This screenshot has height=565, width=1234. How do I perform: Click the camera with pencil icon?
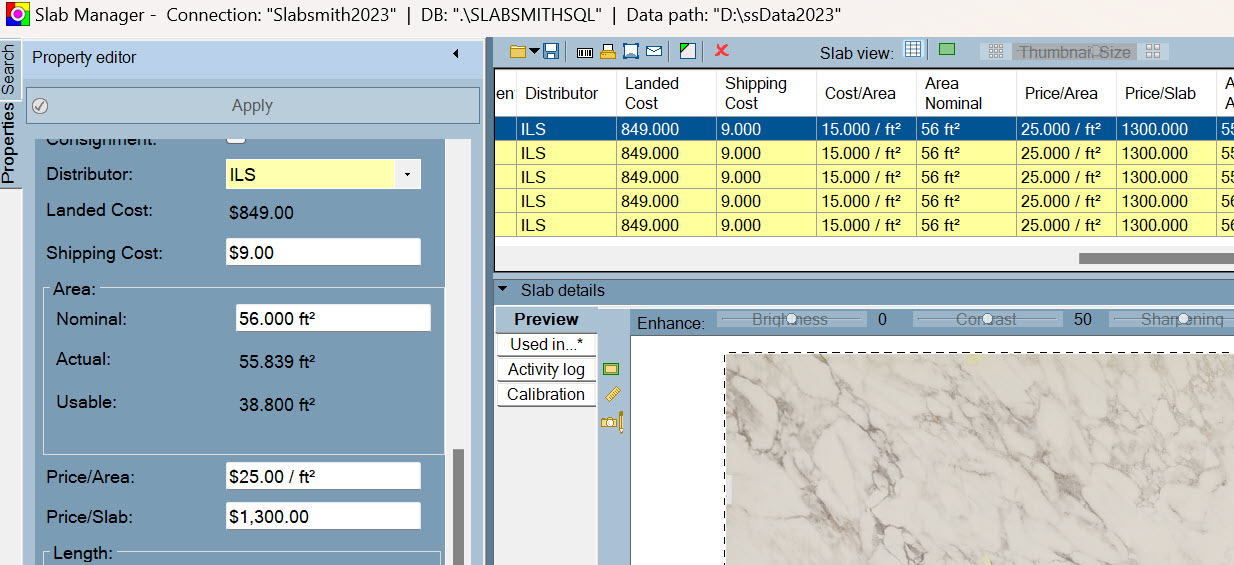click(x=612, y=423)
